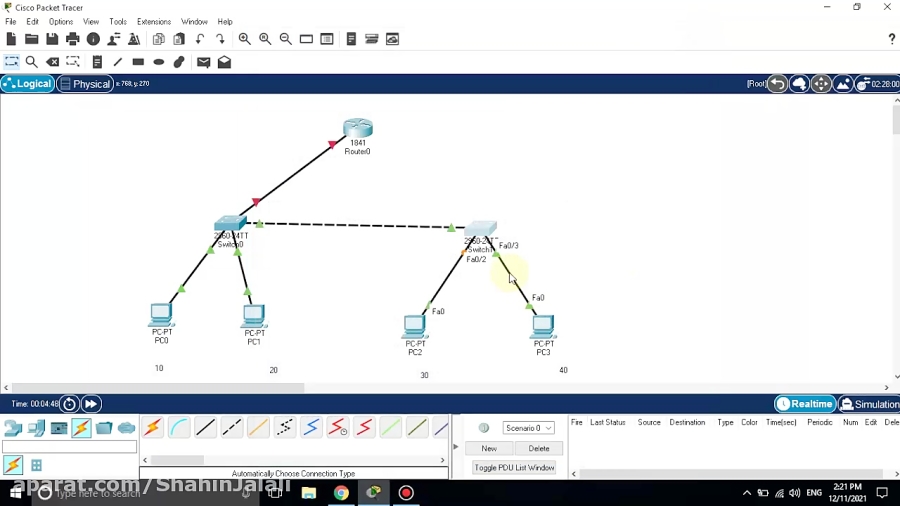
Task: Select the Add Simple PDU envelope
Action: pyautogui.click(x=204, y=62)
